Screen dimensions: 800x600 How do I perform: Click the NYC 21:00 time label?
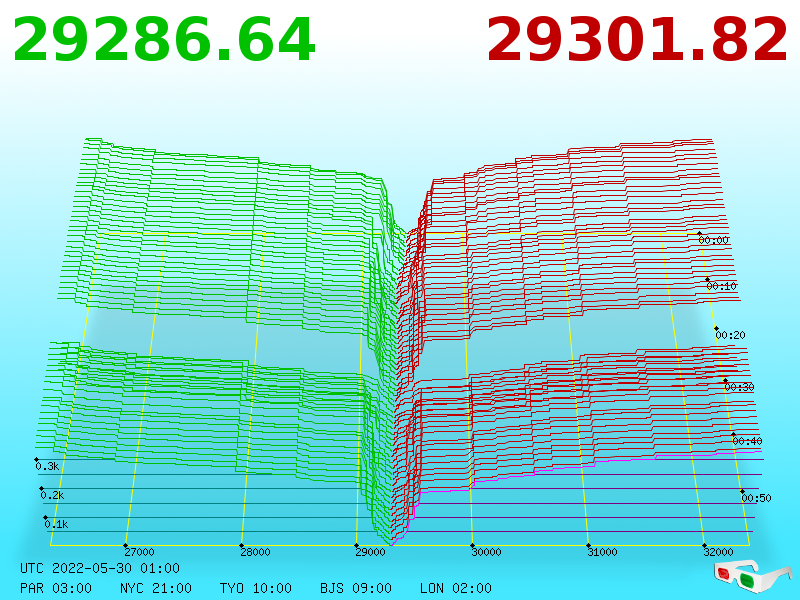tap(156, 588)
